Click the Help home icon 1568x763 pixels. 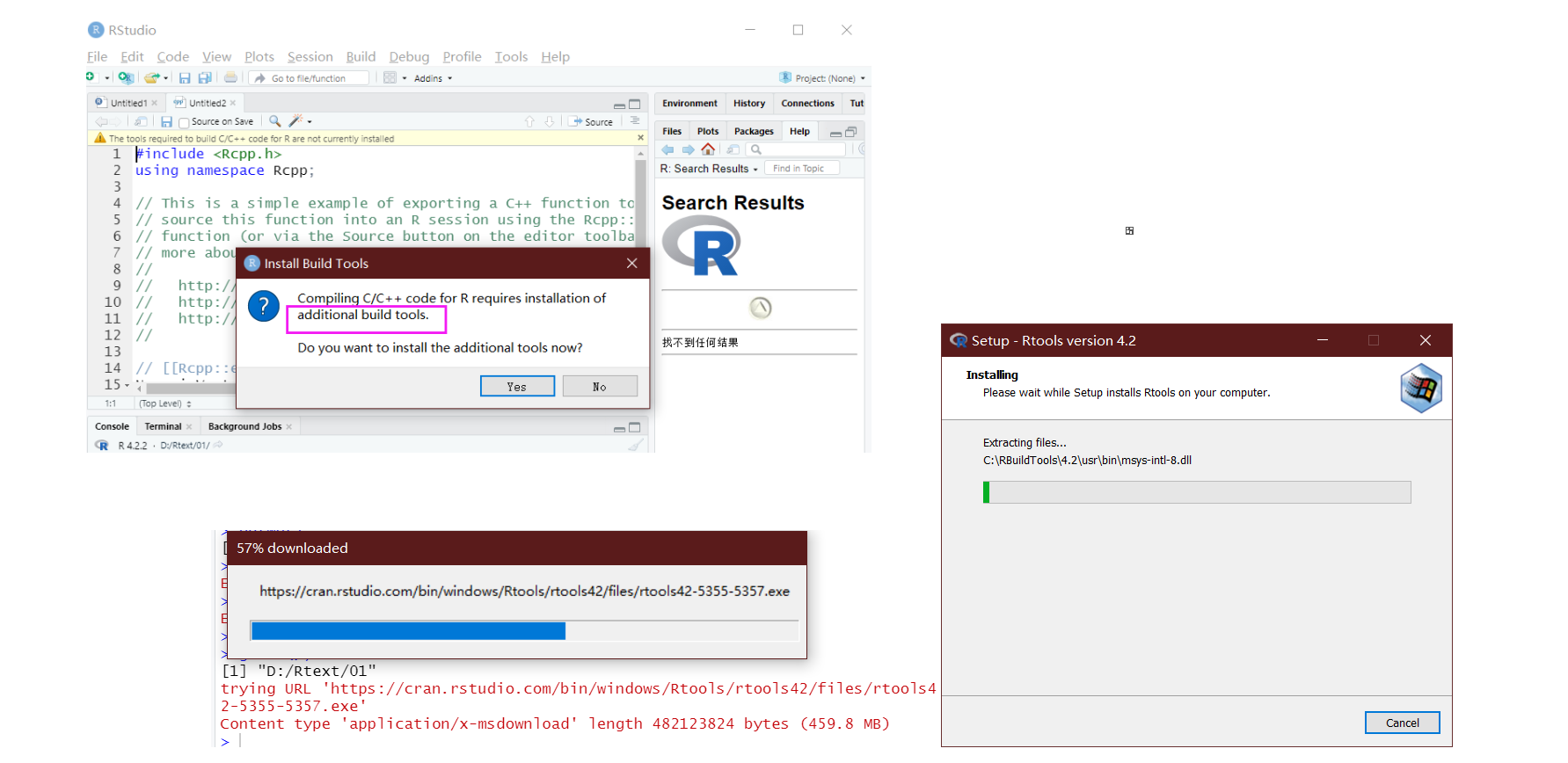[x=708, y=149]
